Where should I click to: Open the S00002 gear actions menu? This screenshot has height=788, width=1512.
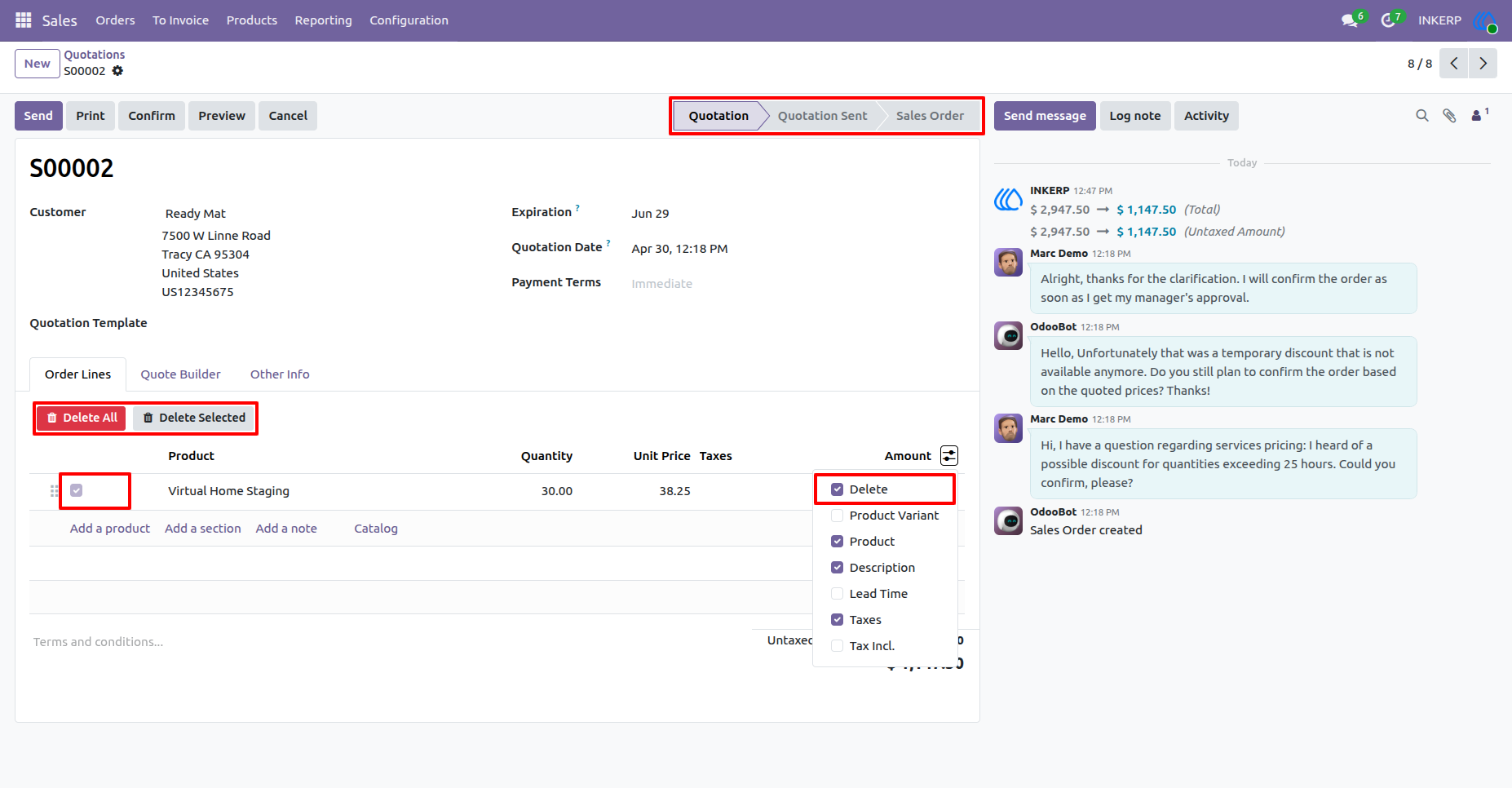point(117,71)
